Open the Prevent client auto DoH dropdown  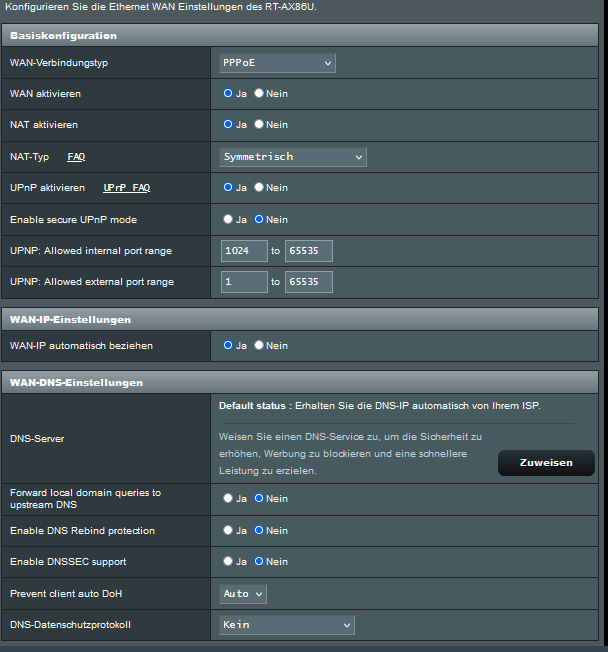243,594
